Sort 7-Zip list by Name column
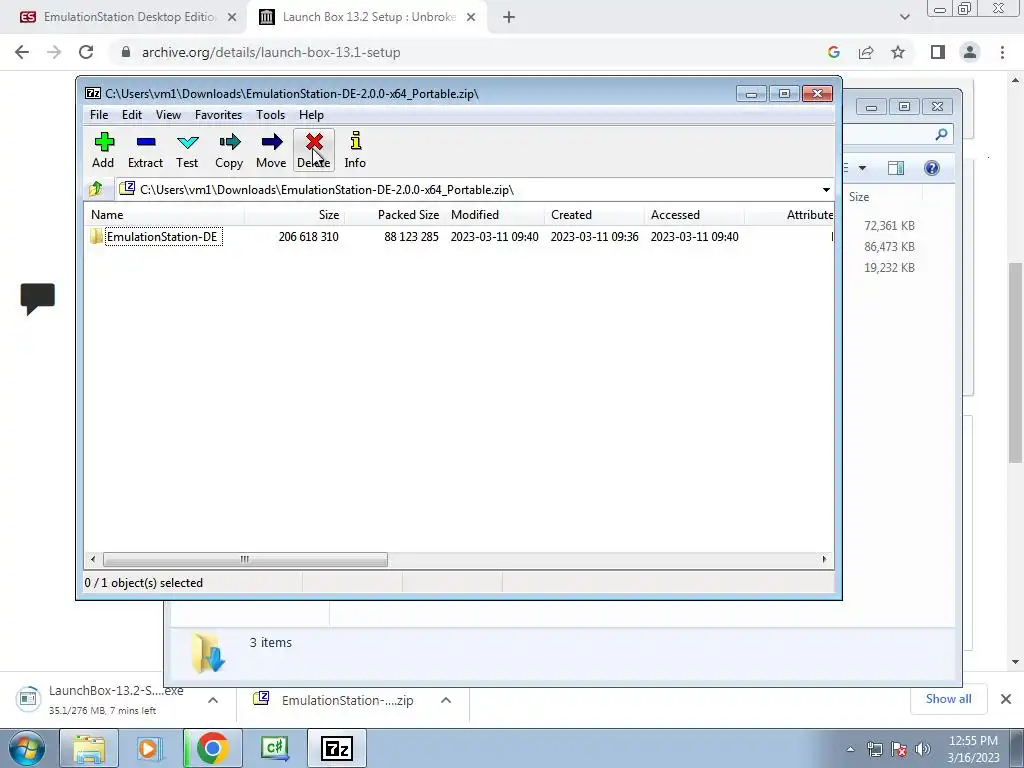This screenshot has width=1024, height=768. coord(164,215)
